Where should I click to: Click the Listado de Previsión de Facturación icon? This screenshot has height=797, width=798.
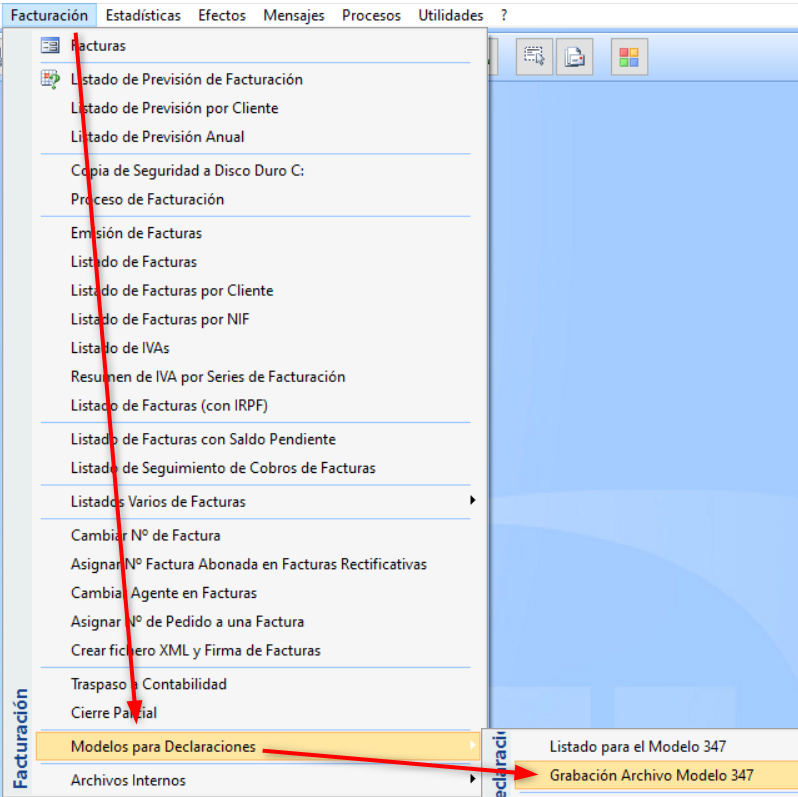tap(50, 79)
